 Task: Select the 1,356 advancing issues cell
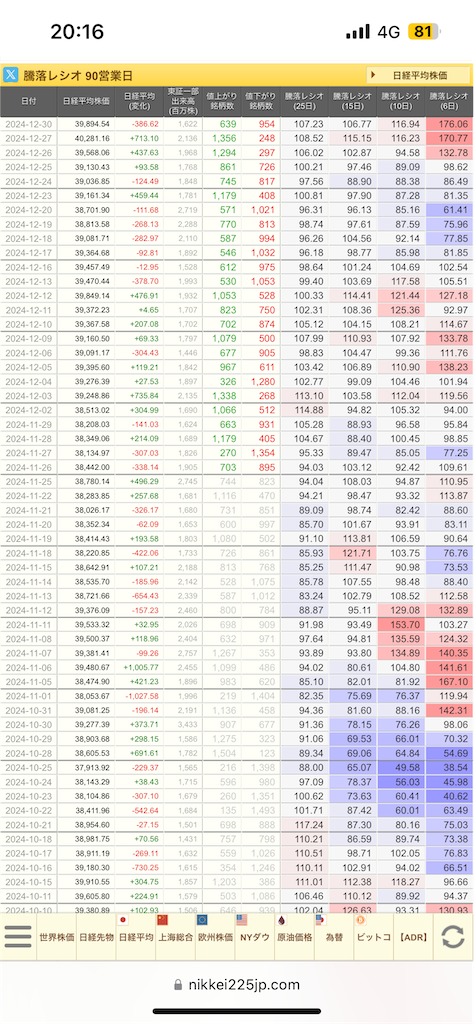(x=222, y=138)
